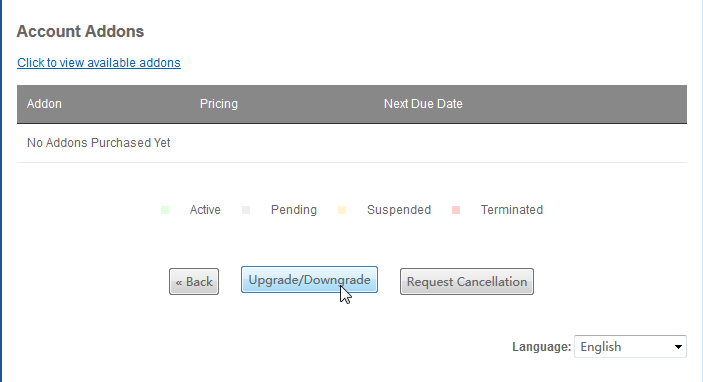
Task: Click the Language label text
Action: point(542,347)
